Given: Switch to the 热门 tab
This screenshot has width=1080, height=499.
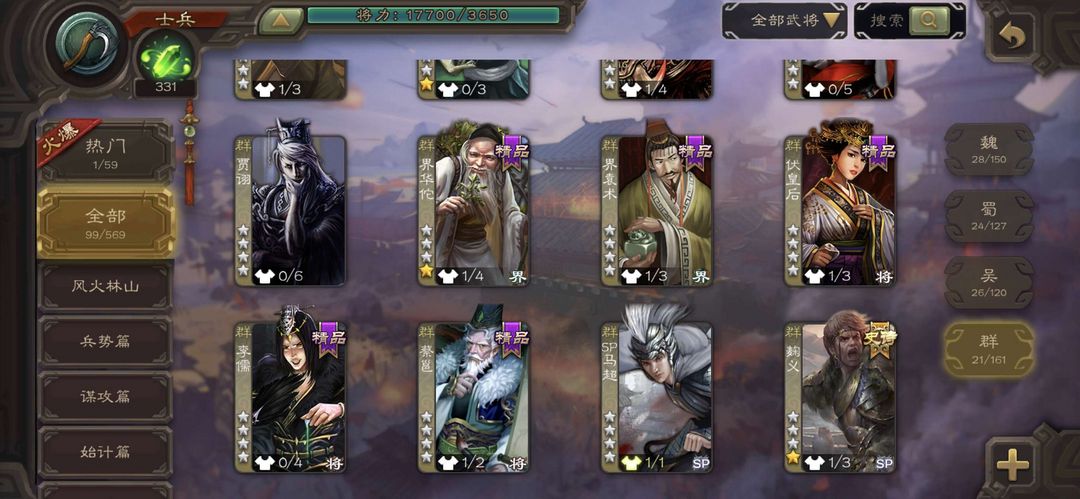Looking at the screenshot, I should click(x=106, y=151).
